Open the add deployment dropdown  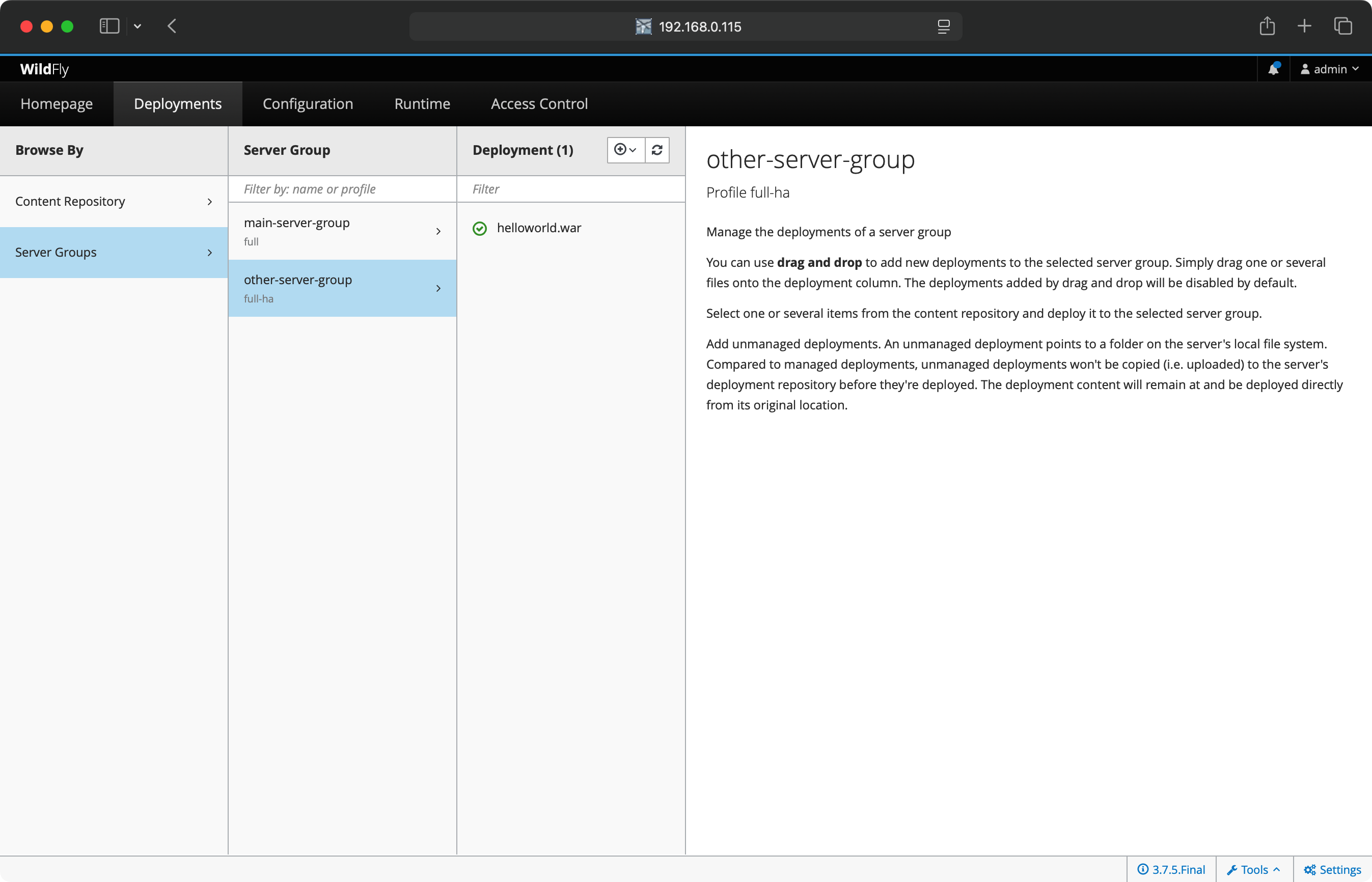(626, 150)
